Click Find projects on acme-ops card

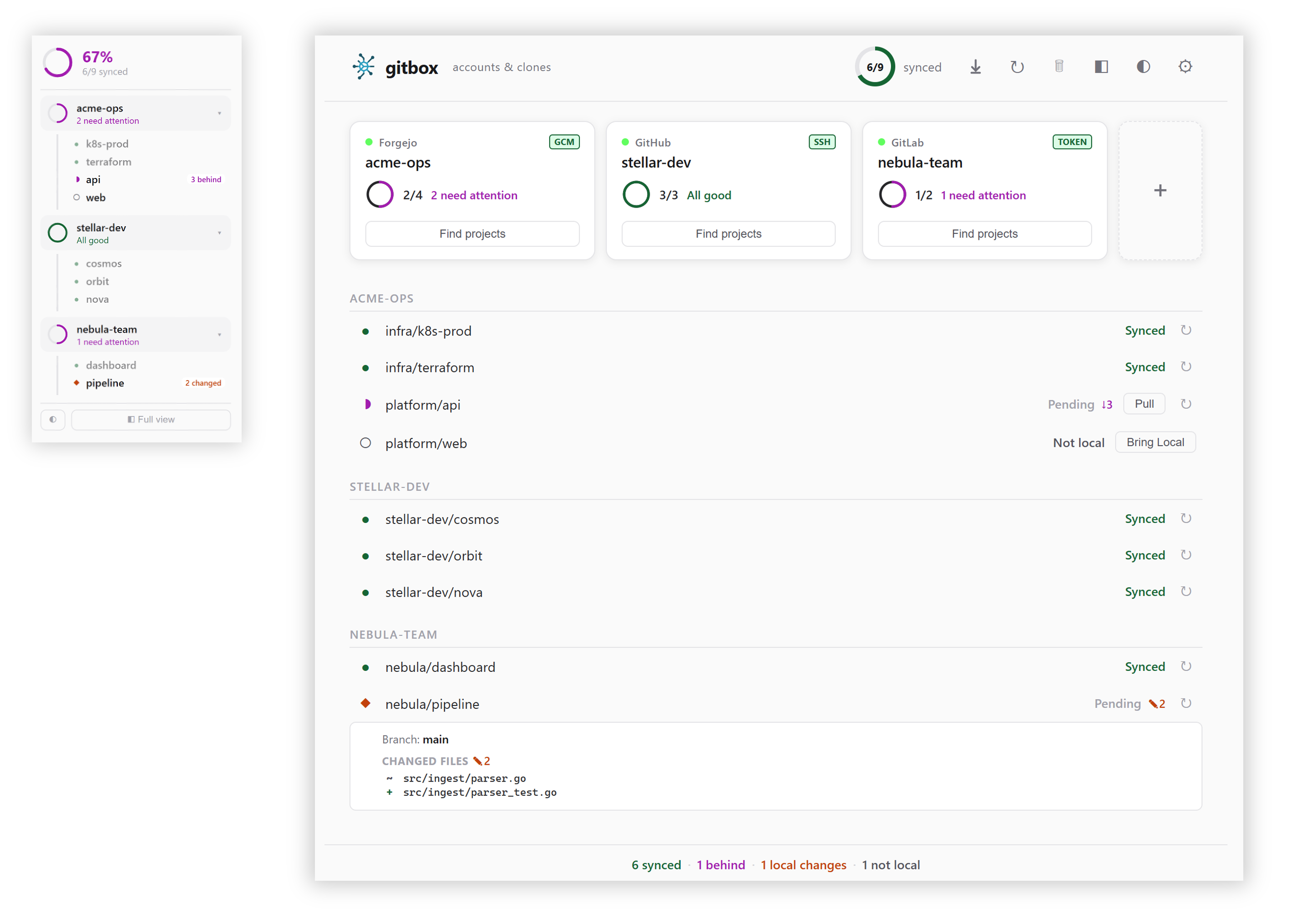(x=472, y=234)
